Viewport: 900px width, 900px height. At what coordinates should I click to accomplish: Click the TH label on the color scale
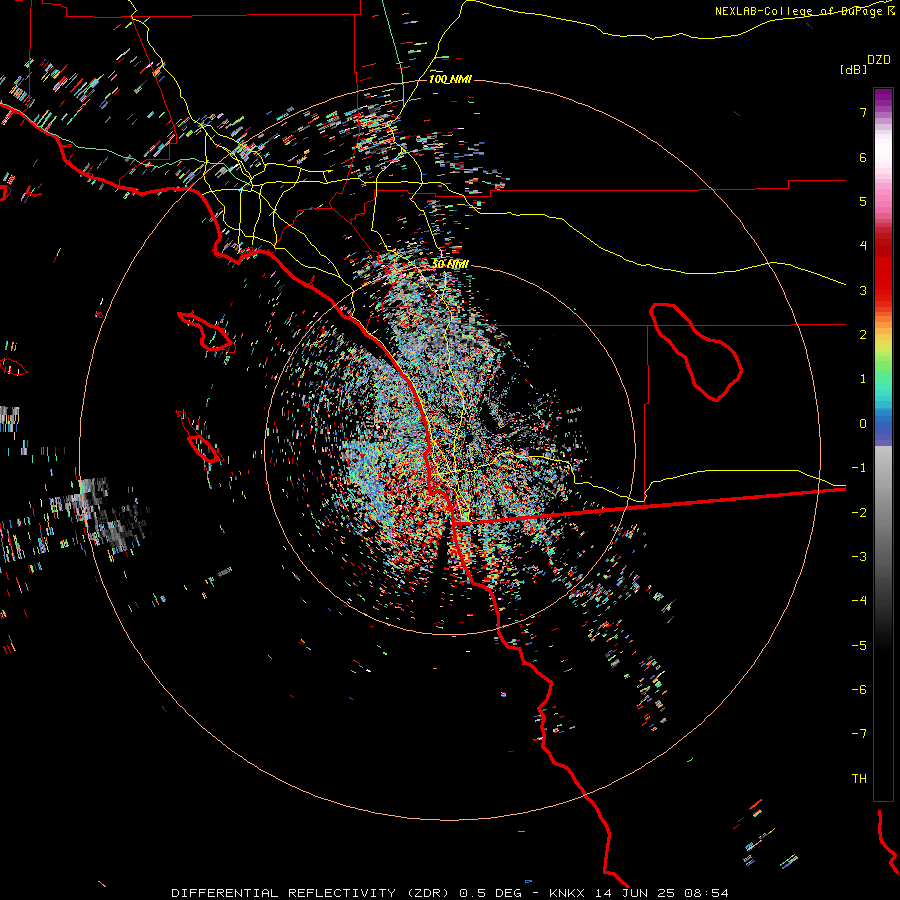coord(859,779)
